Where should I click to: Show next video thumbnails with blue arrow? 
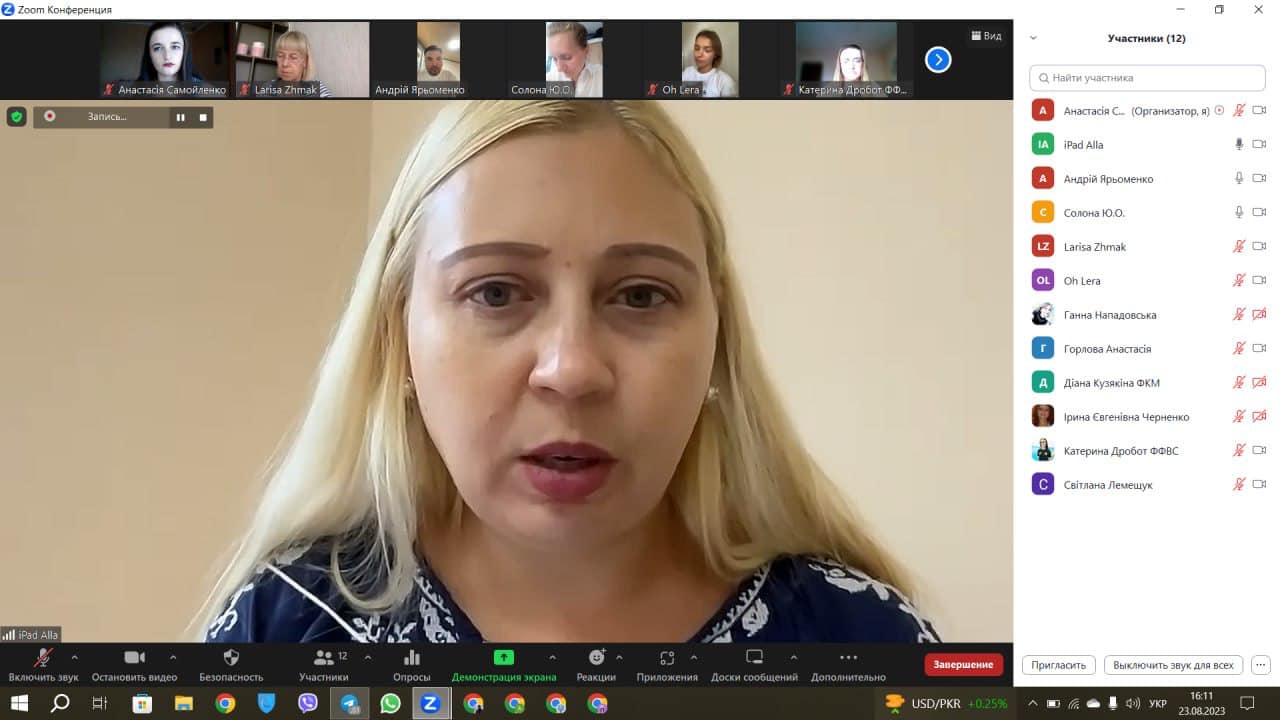click(938, 60)
